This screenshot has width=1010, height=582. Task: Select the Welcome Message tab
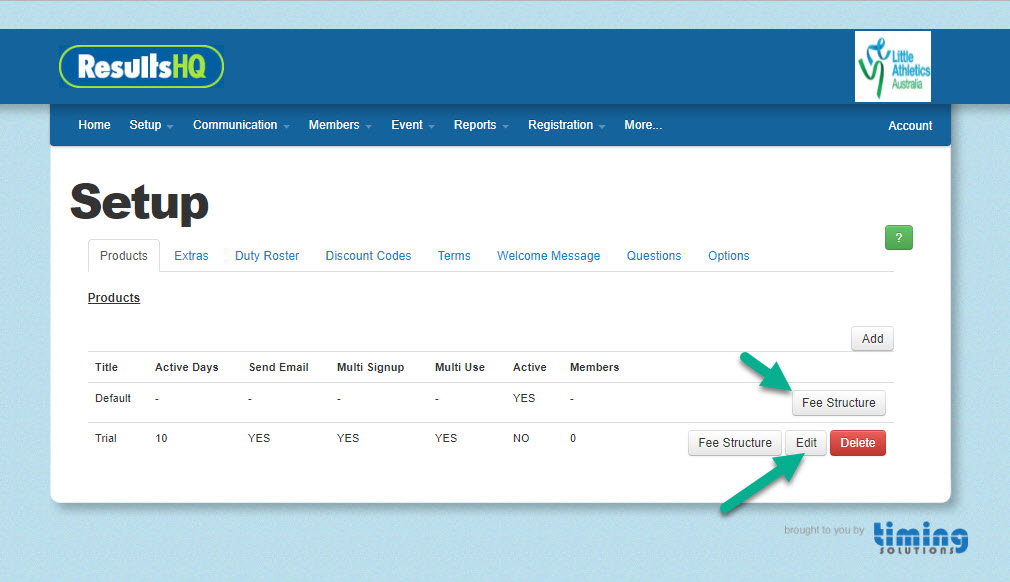tap(548, 256)
